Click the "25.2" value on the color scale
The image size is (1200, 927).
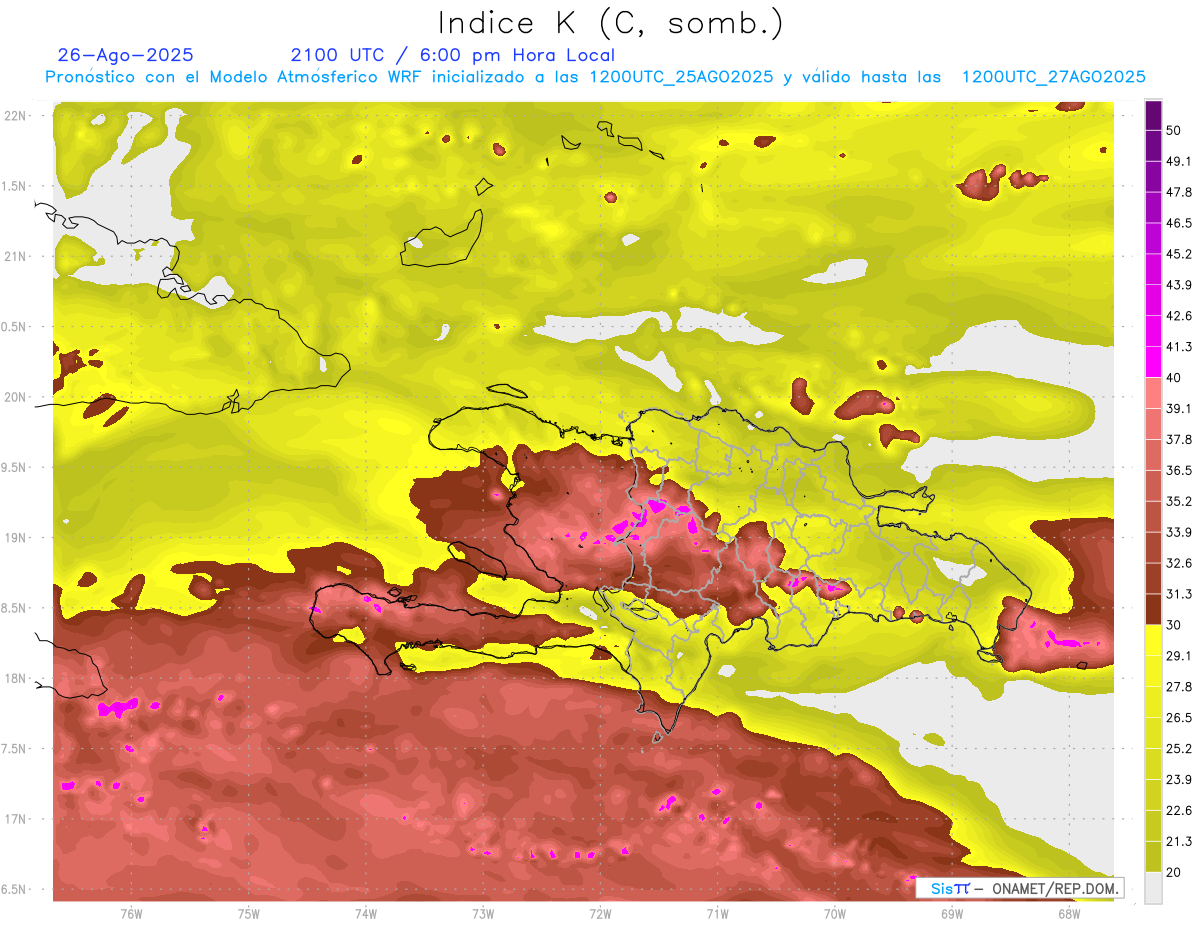coord(1178,749)
